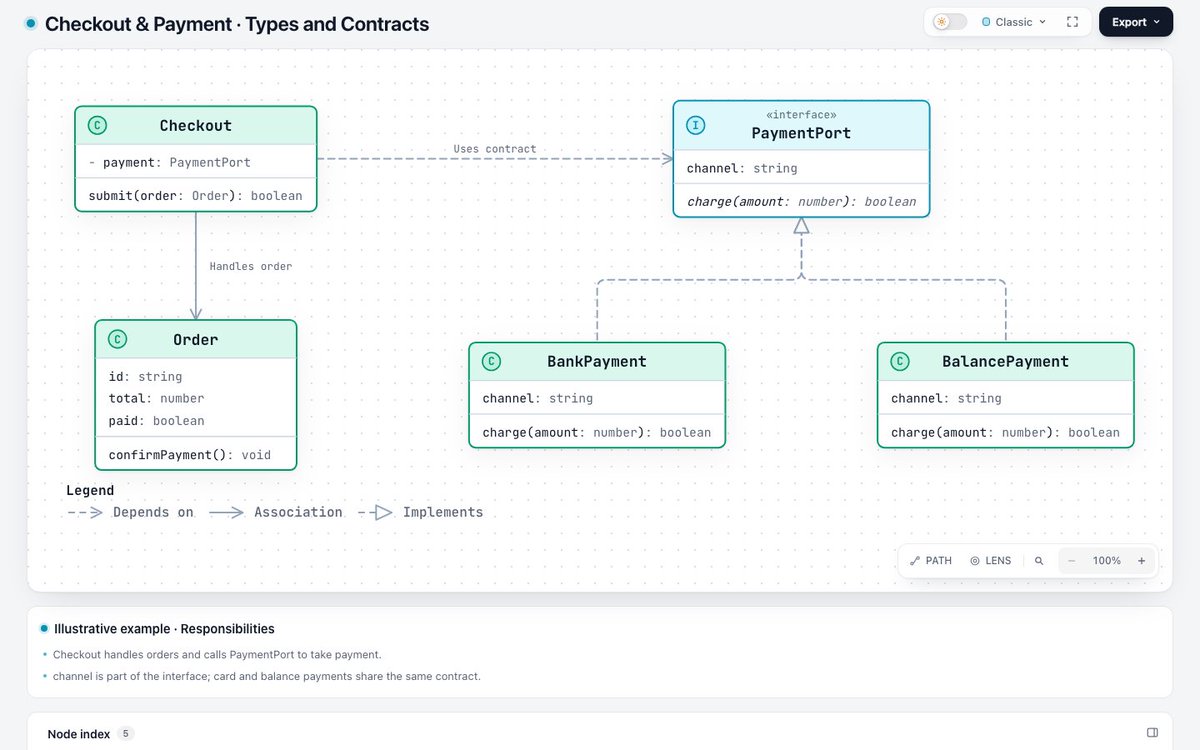This screenshot has height=750, width=1200.
Task: Click 'submit(order: Order): boolean' method
Action: [x=196, y=195]
